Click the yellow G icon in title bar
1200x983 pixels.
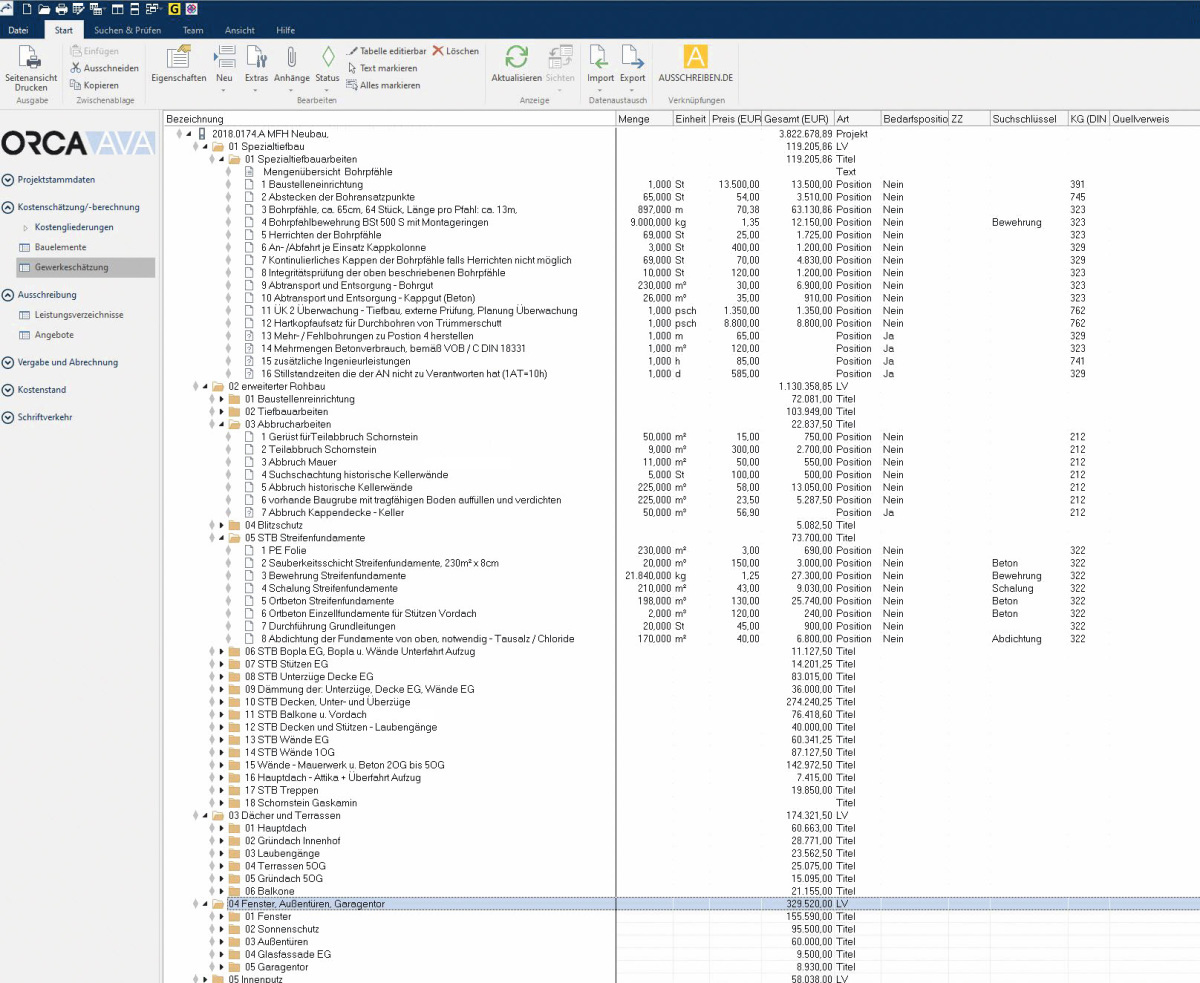click(176, 9)
